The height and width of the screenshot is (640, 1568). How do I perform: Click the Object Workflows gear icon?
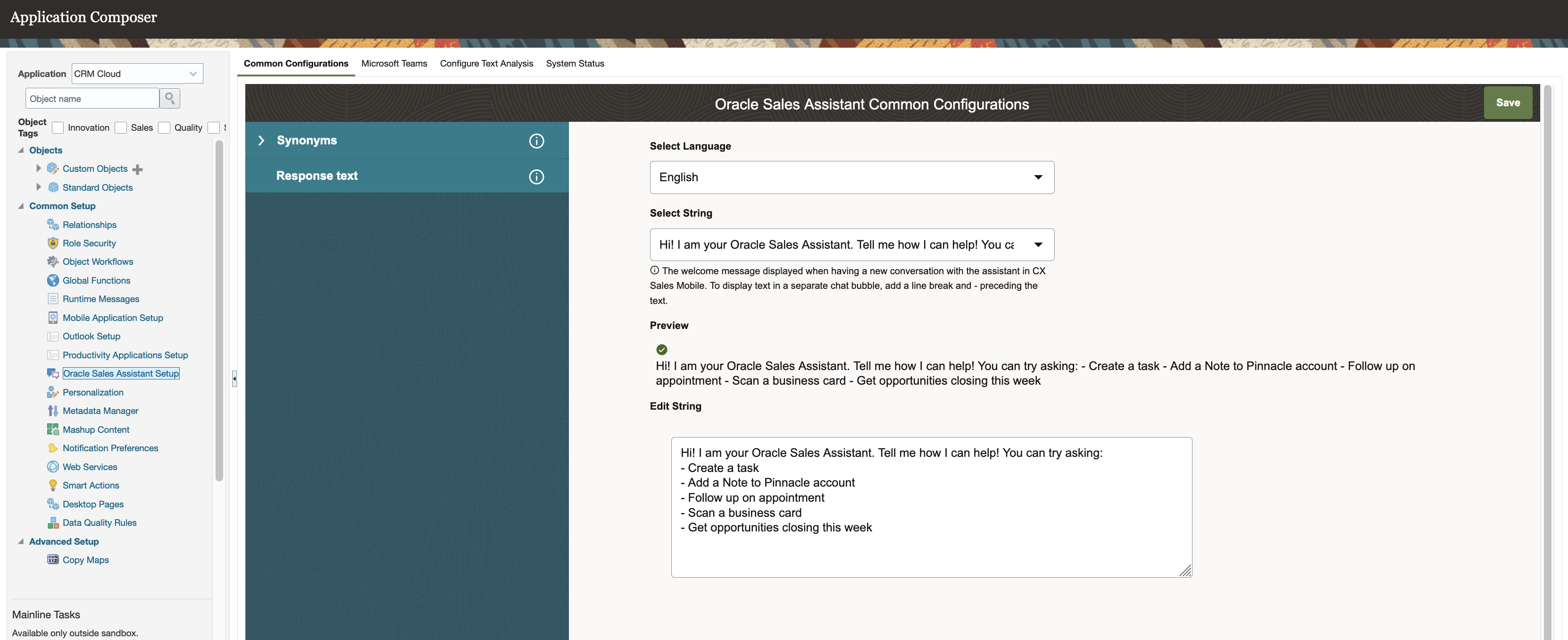tap(53, 262)
